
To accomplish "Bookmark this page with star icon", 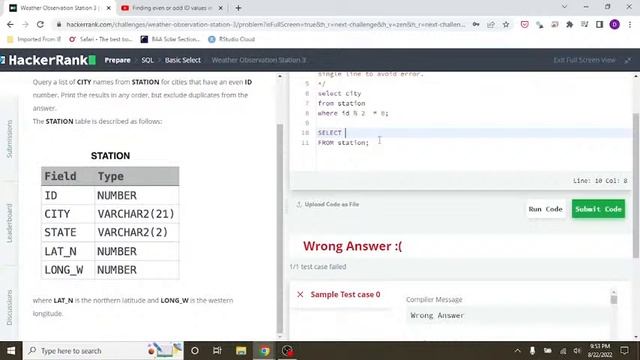I will coord(506,24).
